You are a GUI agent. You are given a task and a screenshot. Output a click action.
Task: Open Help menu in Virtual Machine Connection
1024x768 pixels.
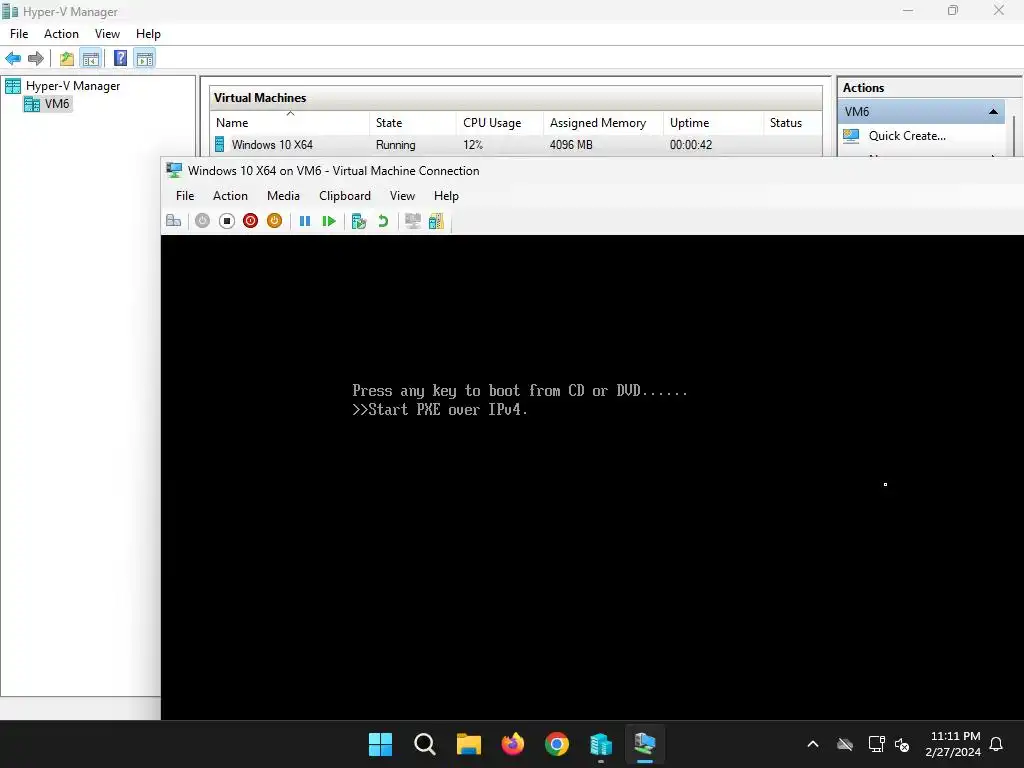tap(446, 196)
